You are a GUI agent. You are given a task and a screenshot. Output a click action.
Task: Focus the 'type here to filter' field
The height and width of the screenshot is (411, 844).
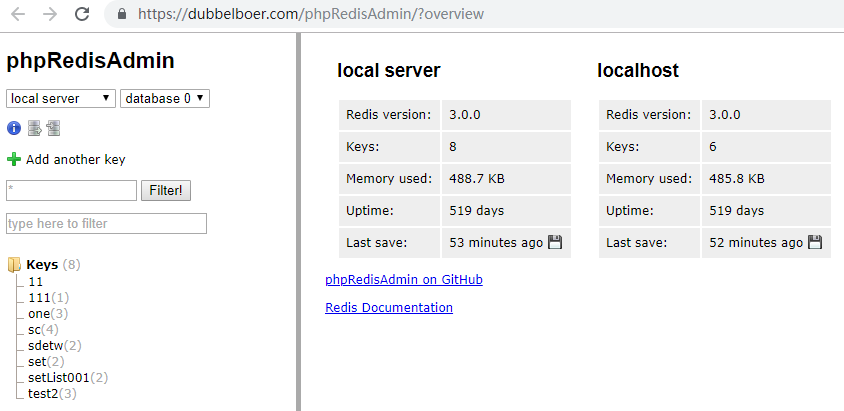coord(106,223)
